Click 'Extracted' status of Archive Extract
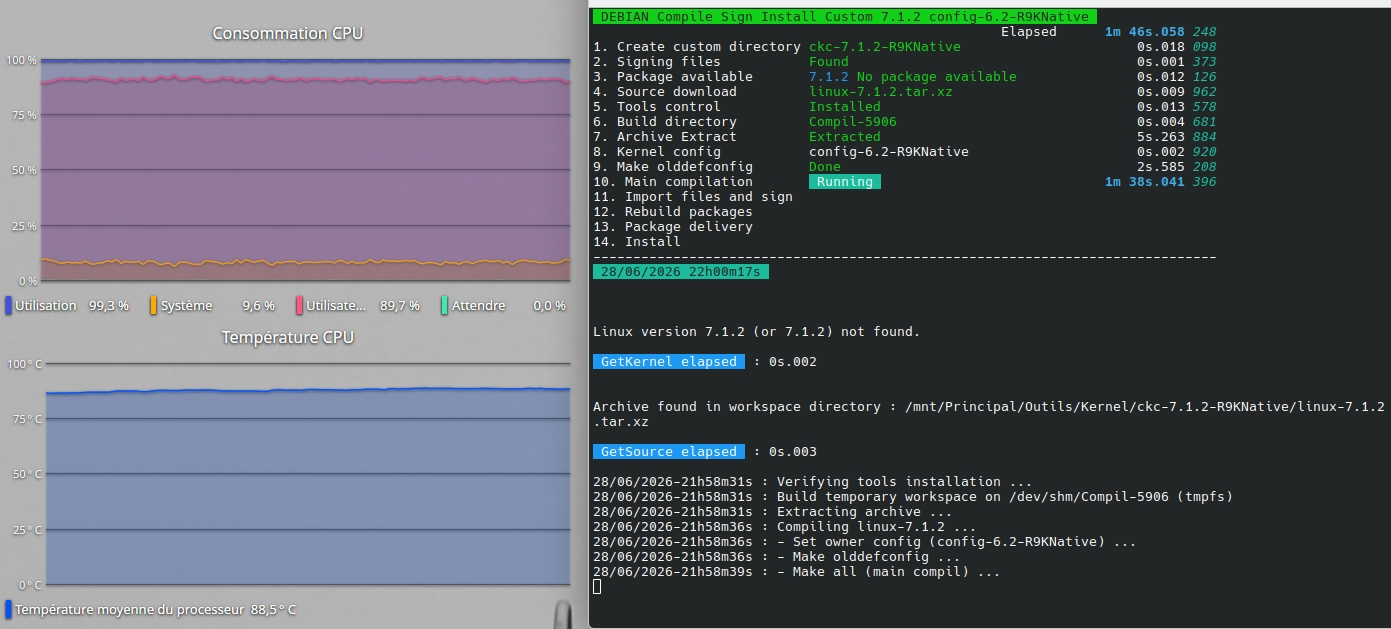The height and width of the screenshot is (629, 1391). coord(845,137)
